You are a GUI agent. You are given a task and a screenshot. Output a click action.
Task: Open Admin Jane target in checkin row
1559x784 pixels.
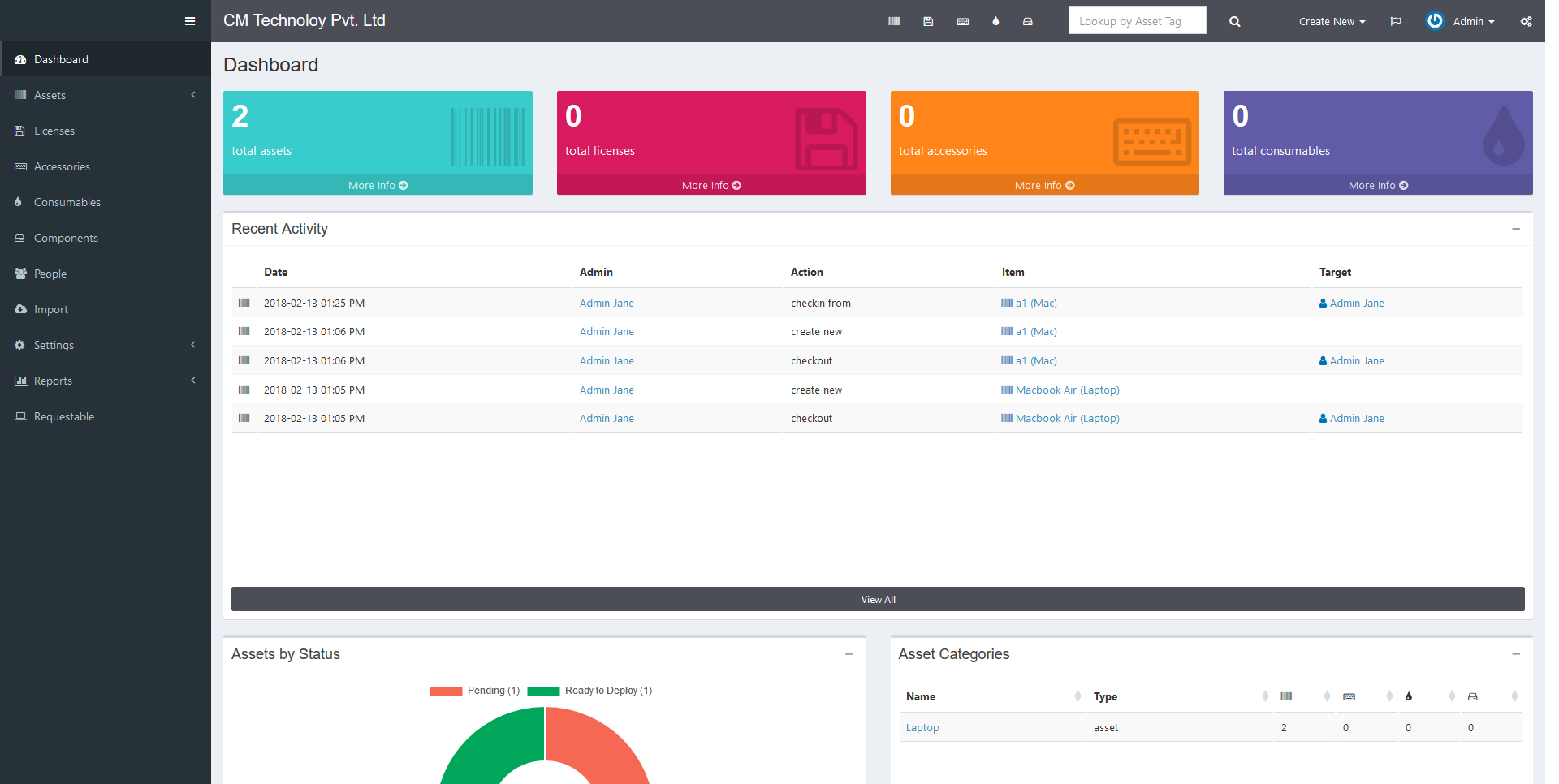pyautogui.click(x=1357, y=303)
